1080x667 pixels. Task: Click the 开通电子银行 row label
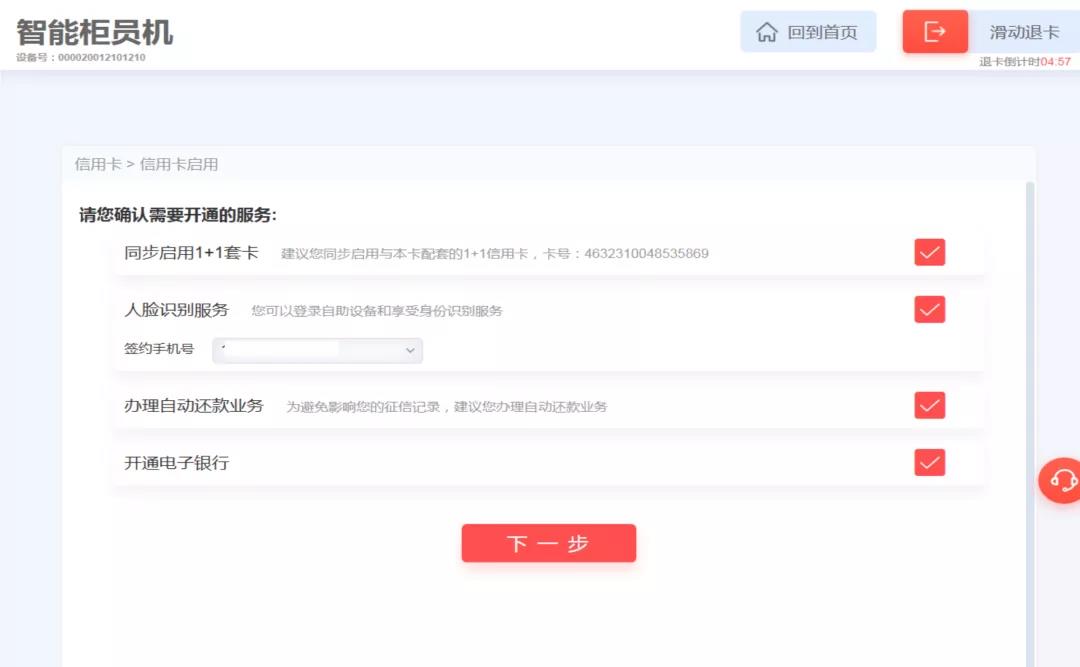[x=177, y=463]
